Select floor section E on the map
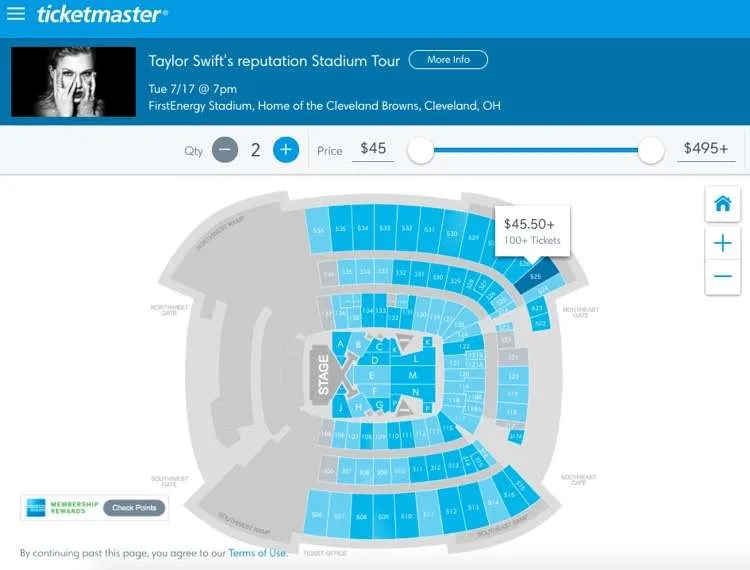 point(371,375)
